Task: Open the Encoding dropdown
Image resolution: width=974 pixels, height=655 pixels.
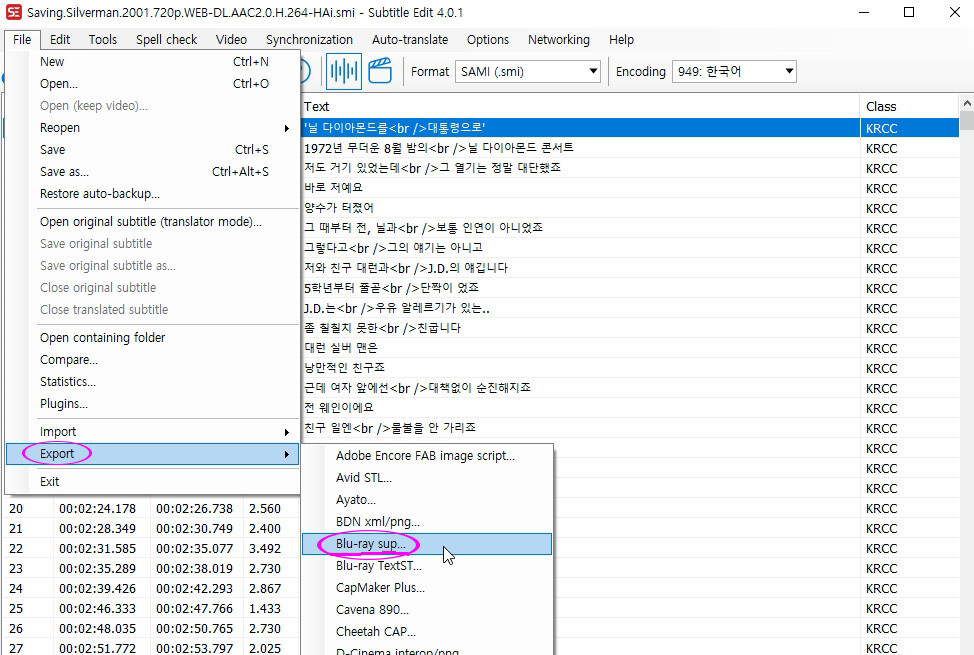Action: tap(733, 71)
